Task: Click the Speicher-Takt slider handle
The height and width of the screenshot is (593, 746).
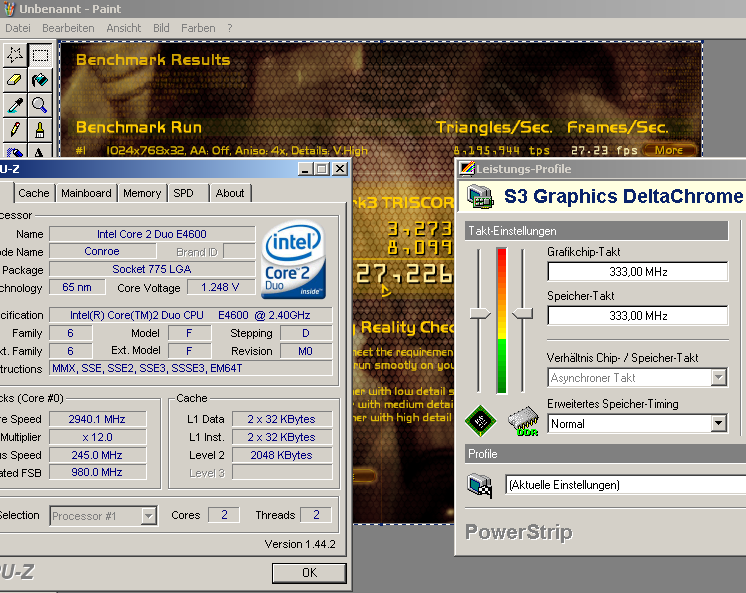Action: (522, 314)
